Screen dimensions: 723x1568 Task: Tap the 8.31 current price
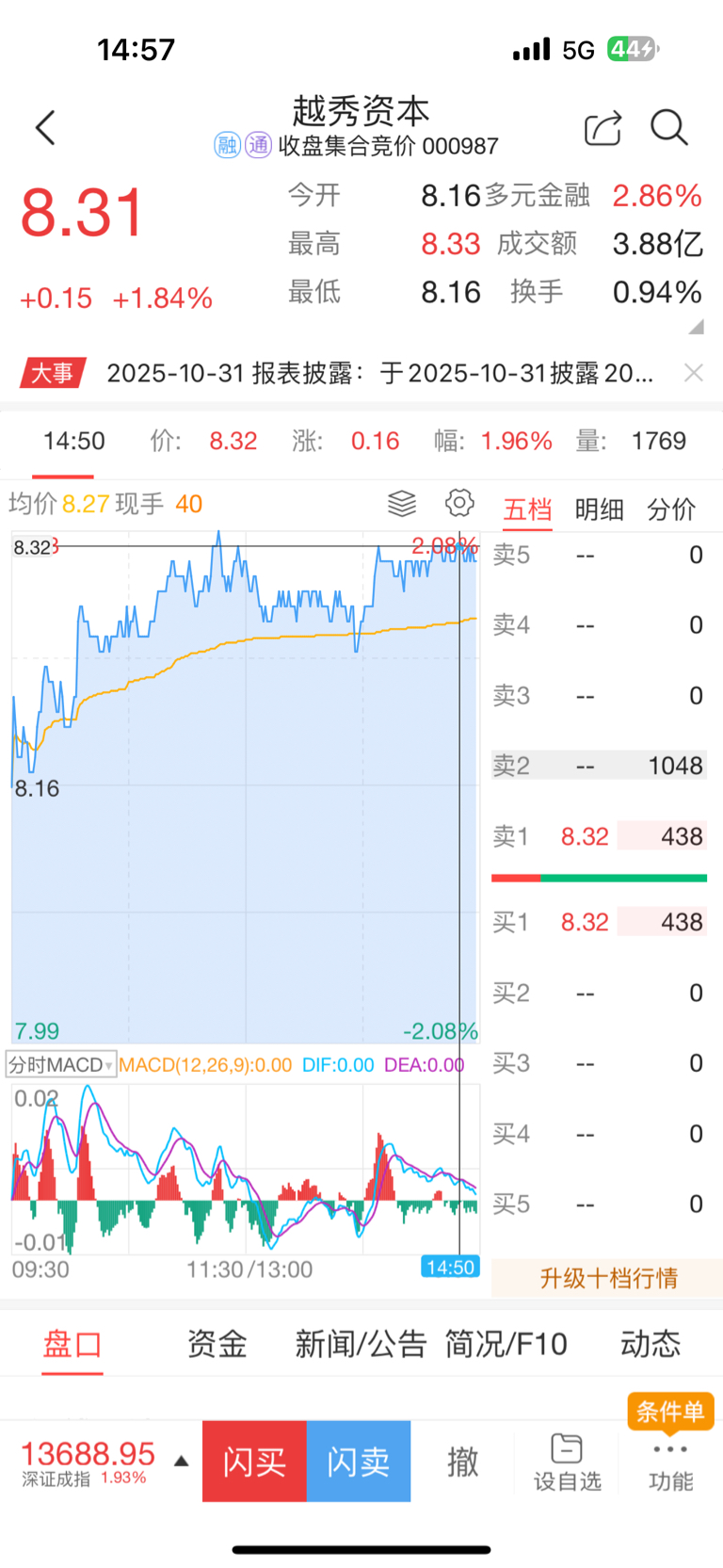tap(82, 213)
